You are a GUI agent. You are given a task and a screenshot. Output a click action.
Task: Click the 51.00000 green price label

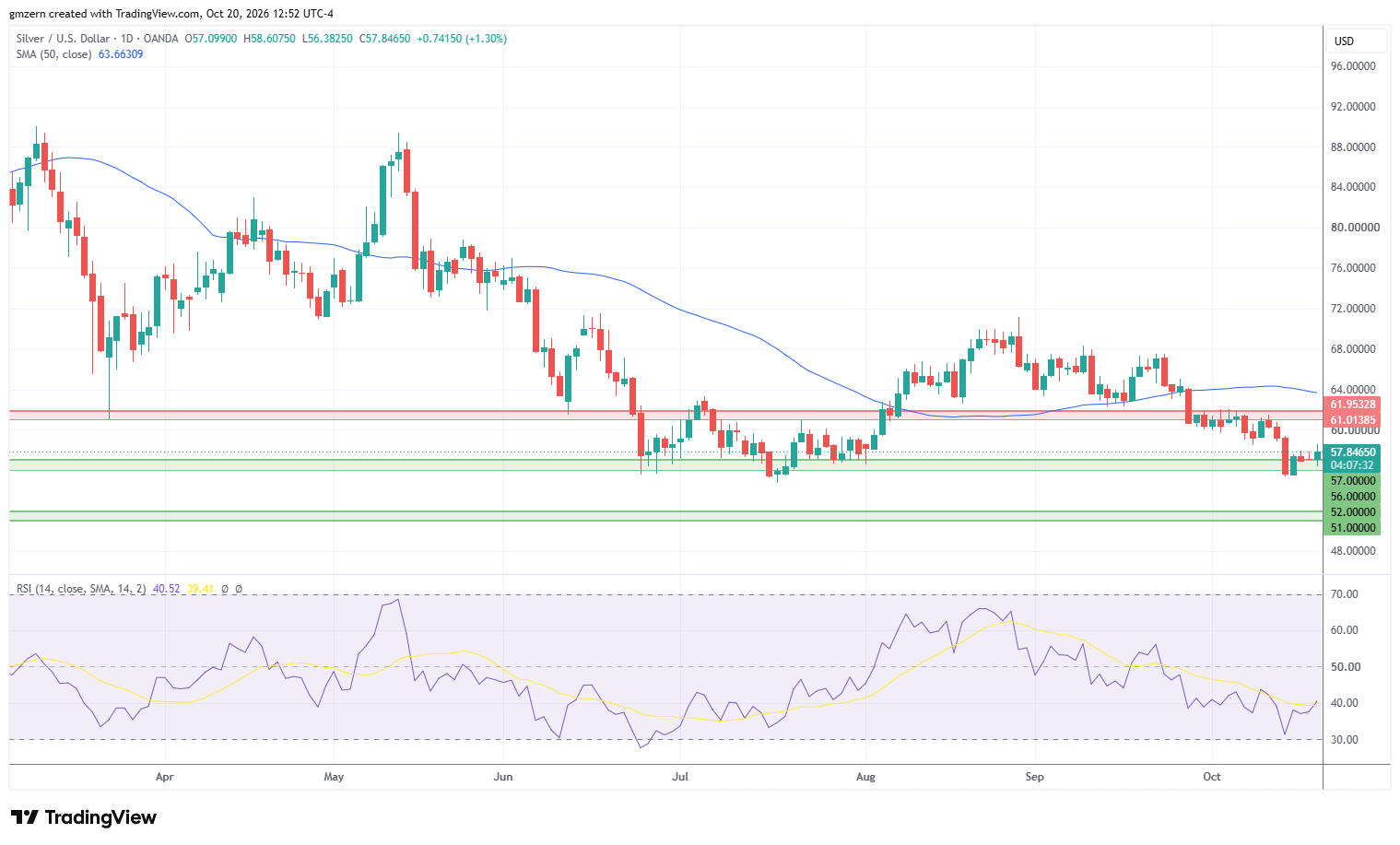[x=1352, y=528]
